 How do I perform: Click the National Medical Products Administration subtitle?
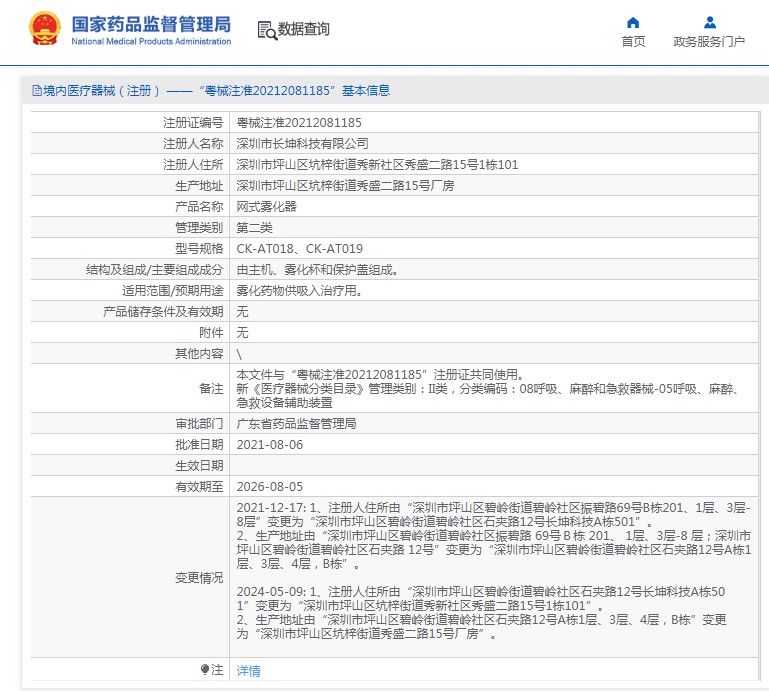pyautogui.click(x=151, y=42)
